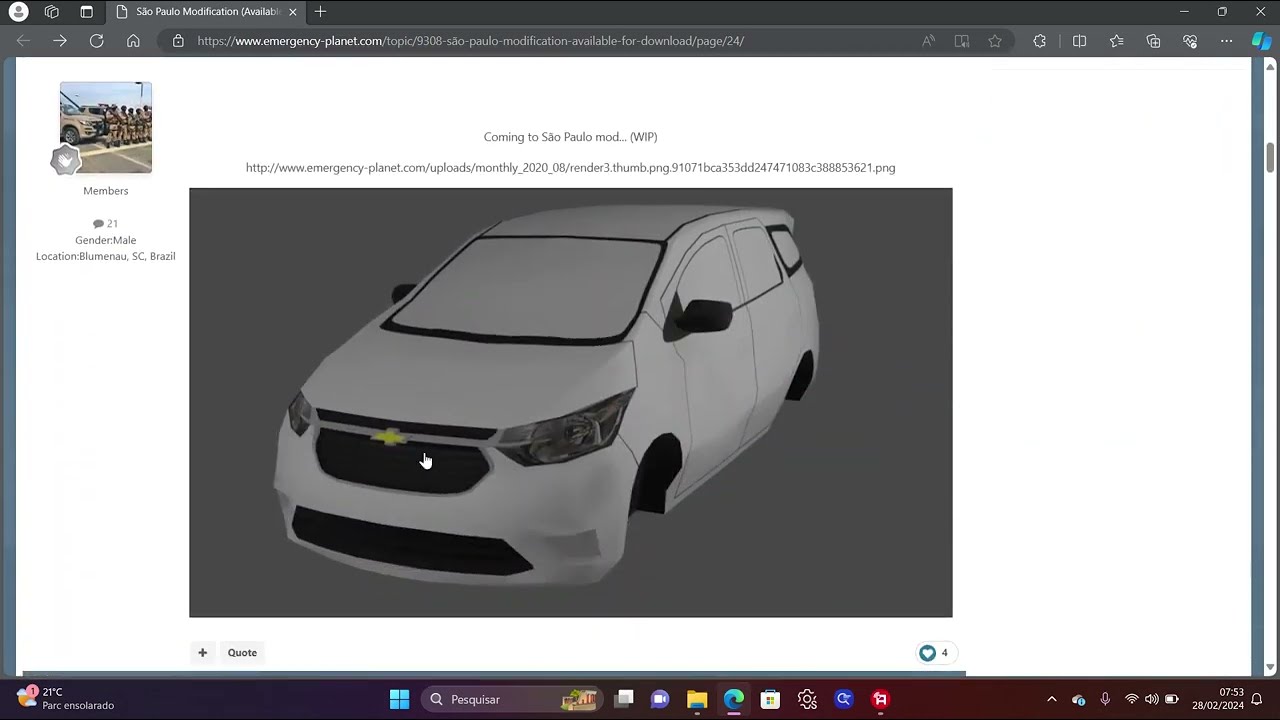
Task: Open the Favorites list
Action: pos(1116,41)
